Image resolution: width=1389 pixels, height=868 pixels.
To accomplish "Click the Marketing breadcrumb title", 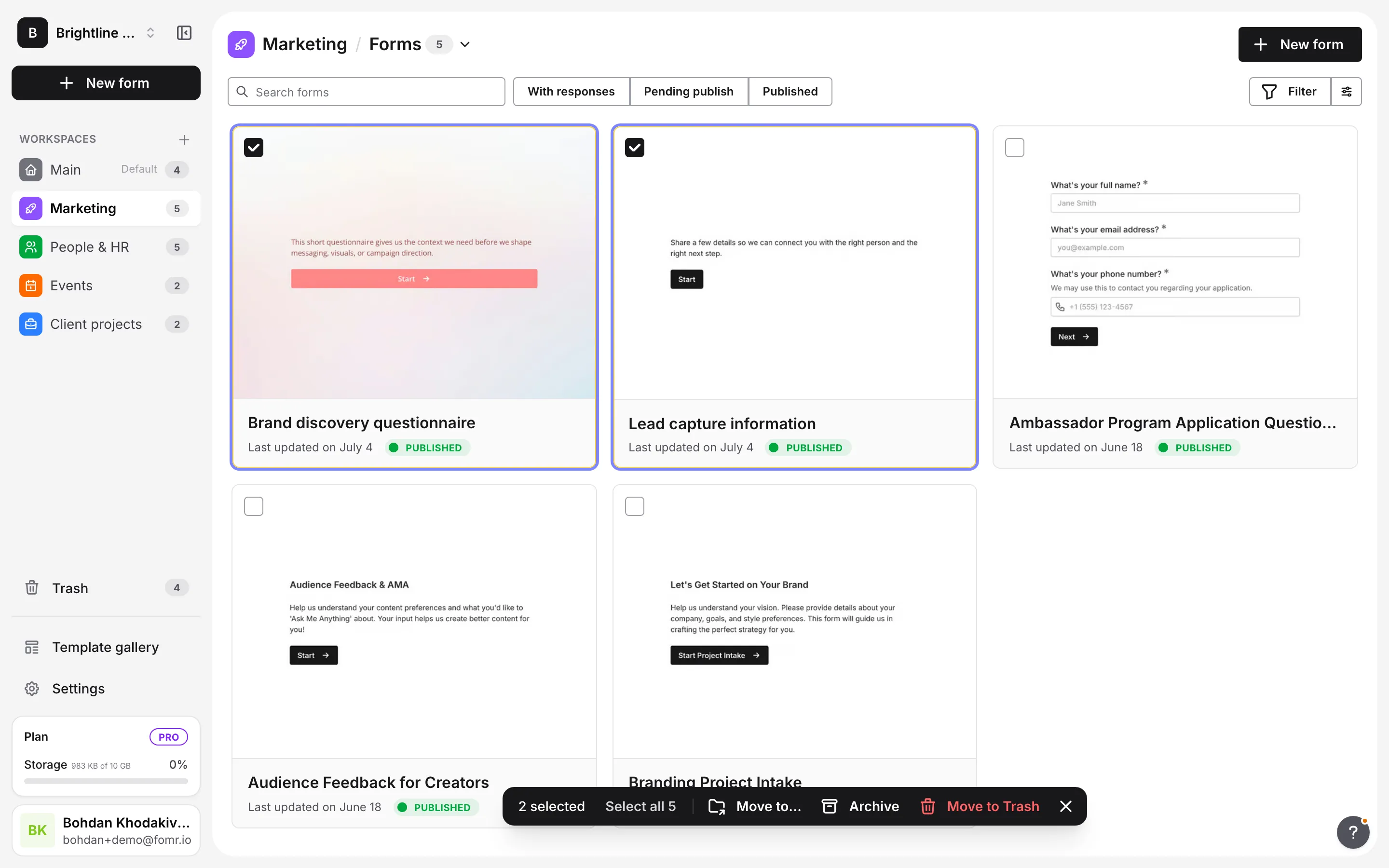I will coord(304,44).
